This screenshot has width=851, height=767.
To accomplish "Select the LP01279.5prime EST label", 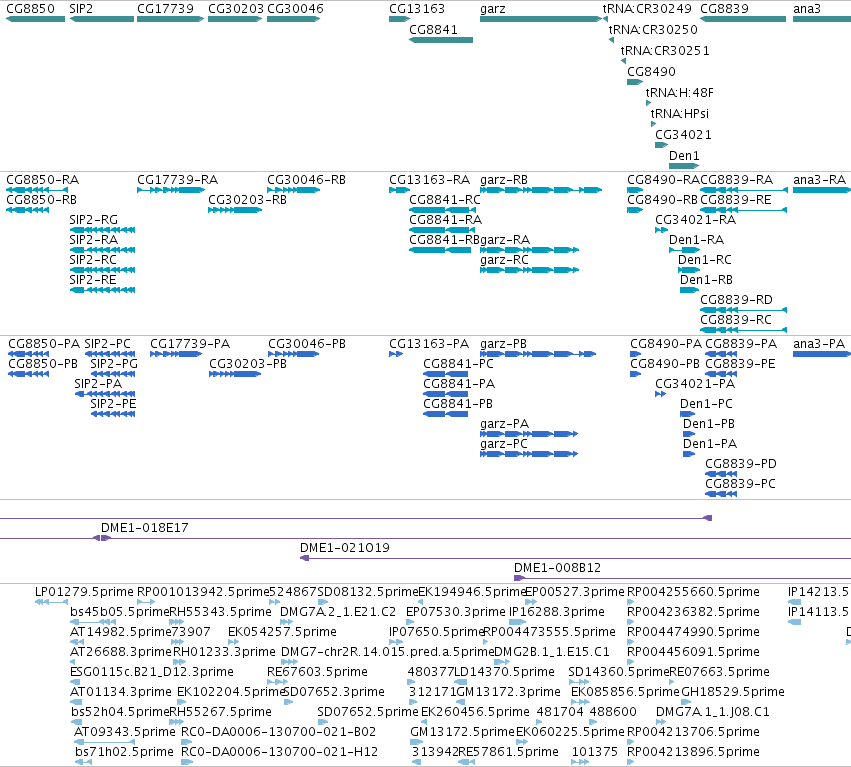I will click(x=84, y=592).
